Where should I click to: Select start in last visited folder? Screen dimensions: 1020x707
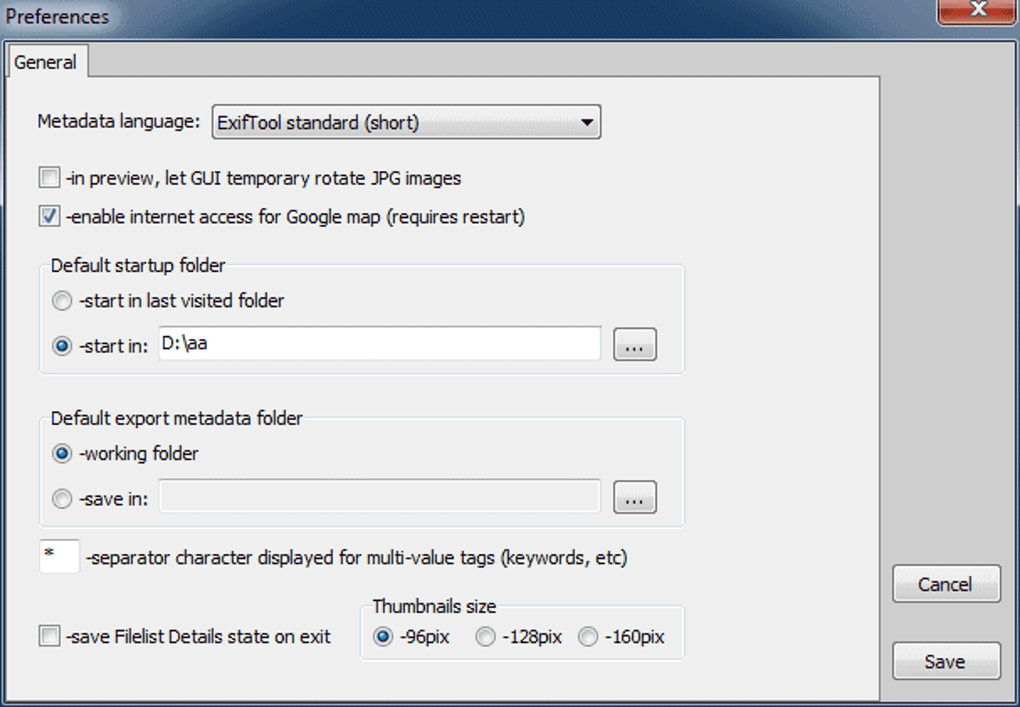[x=63, y=300]
